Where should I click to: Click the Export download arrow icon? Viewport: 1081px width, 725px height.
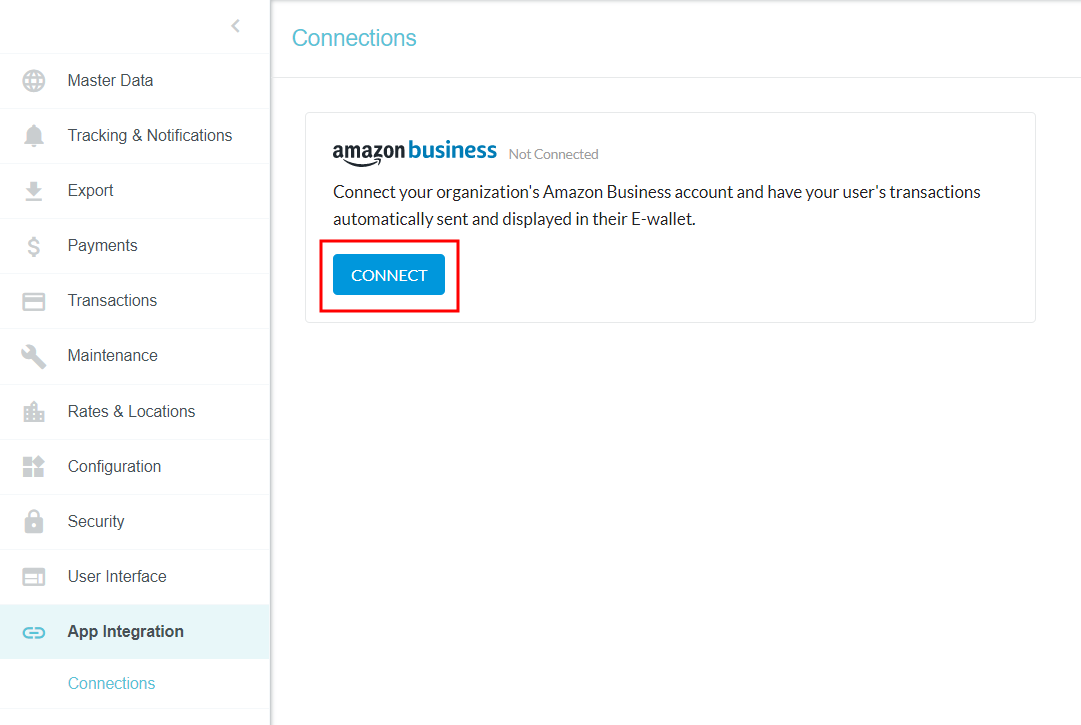(34, 191)
